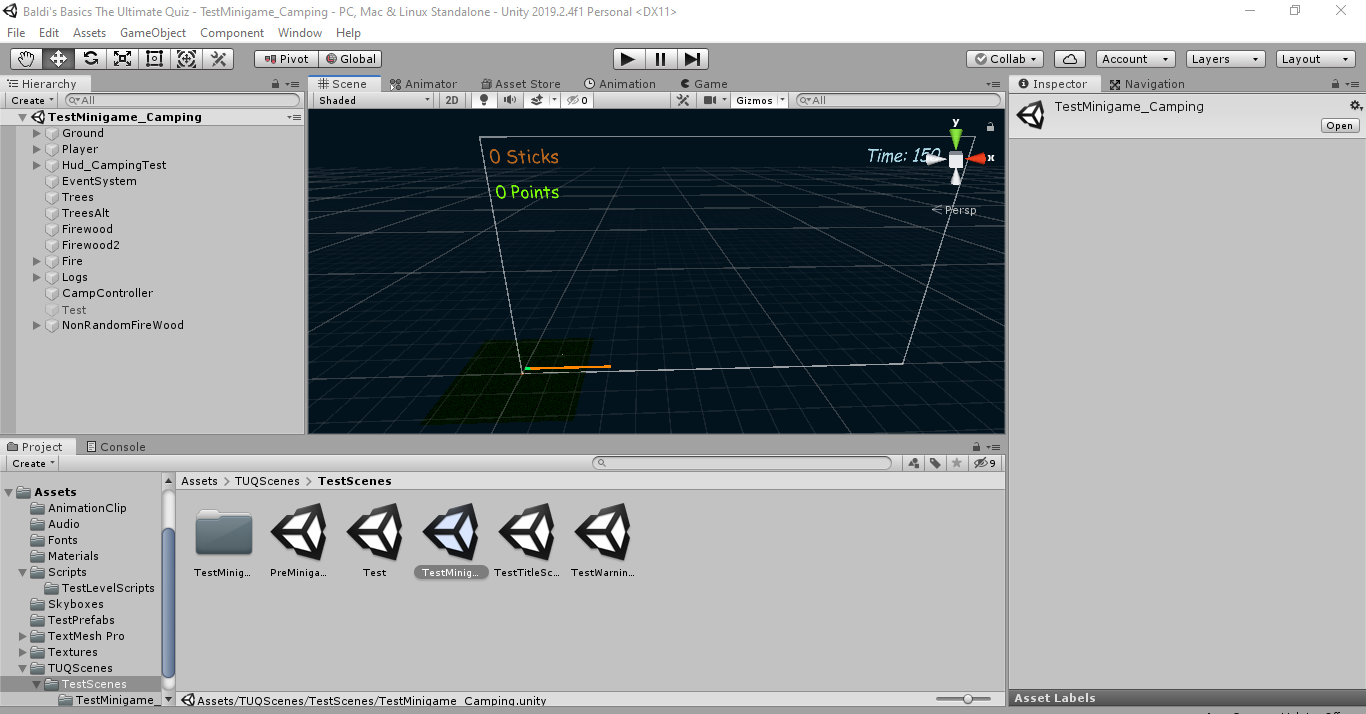Select the PreMiniga... scene asset
The height and width of the screenshot is (714, 1366).
298,541
